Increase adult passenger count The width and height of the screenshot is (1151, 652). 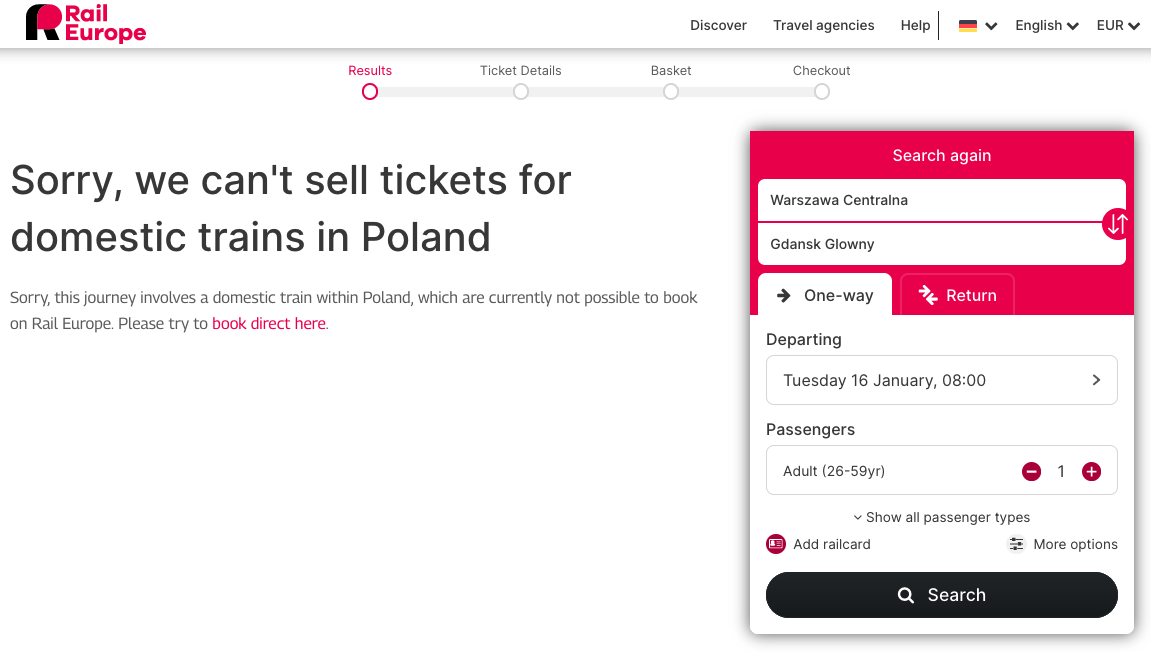tap(1091, 471)
